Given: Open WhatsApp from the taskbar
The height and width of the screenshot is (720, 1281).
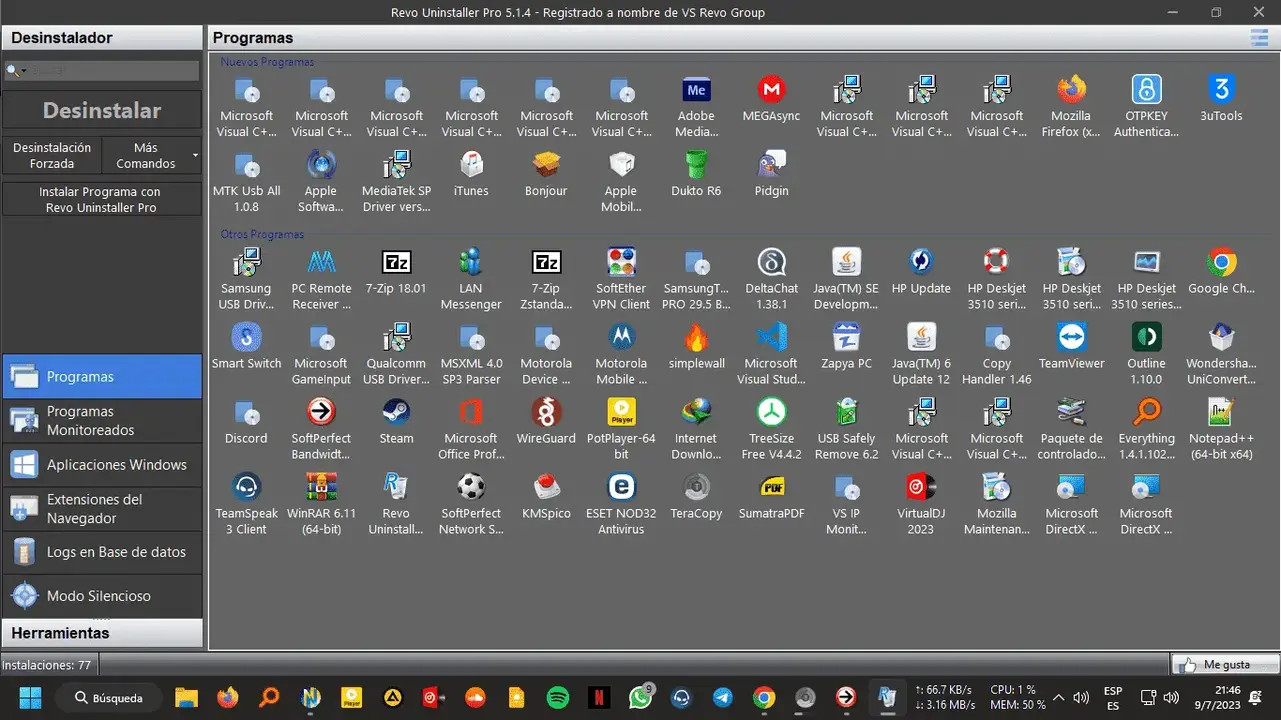Looking at the screenshot, I should (x=640, y=697).
